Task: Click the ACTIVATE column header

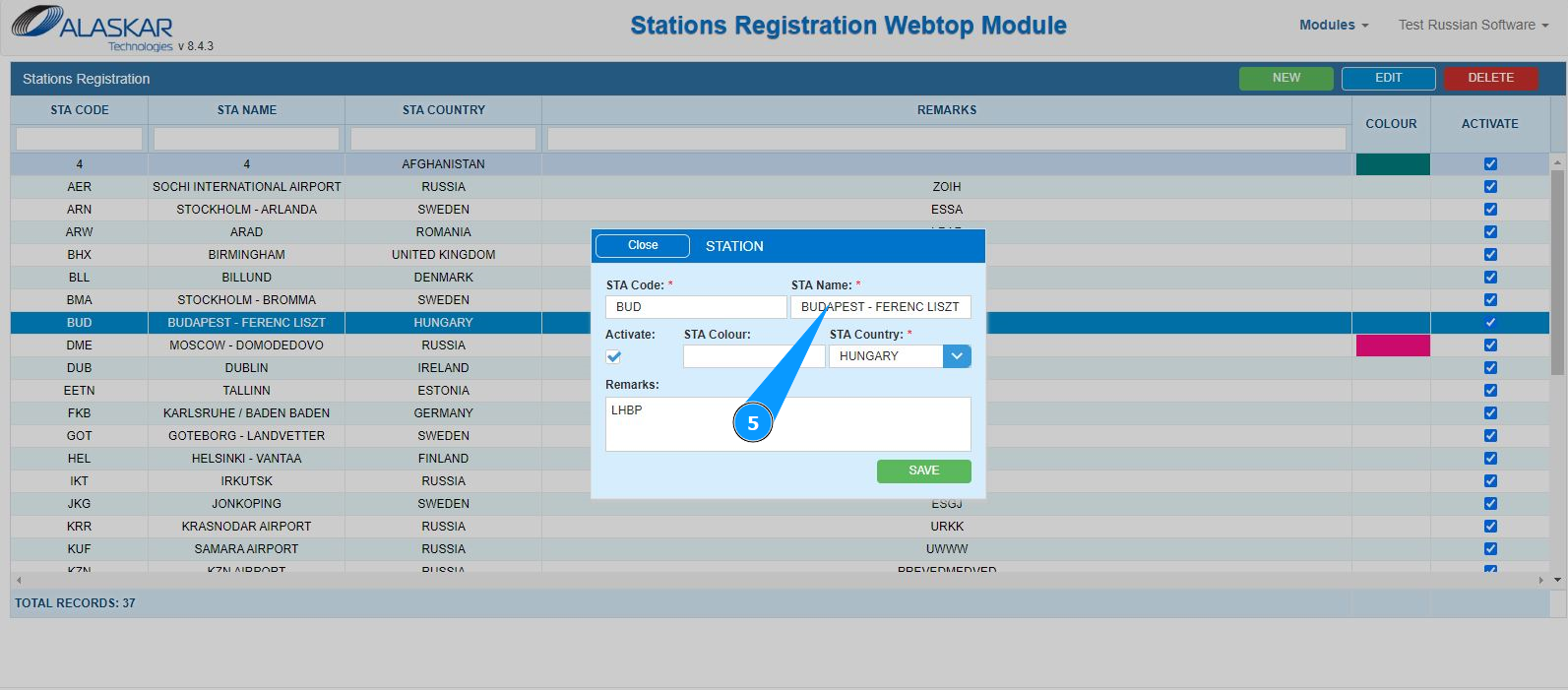Action: (1489, 124)
